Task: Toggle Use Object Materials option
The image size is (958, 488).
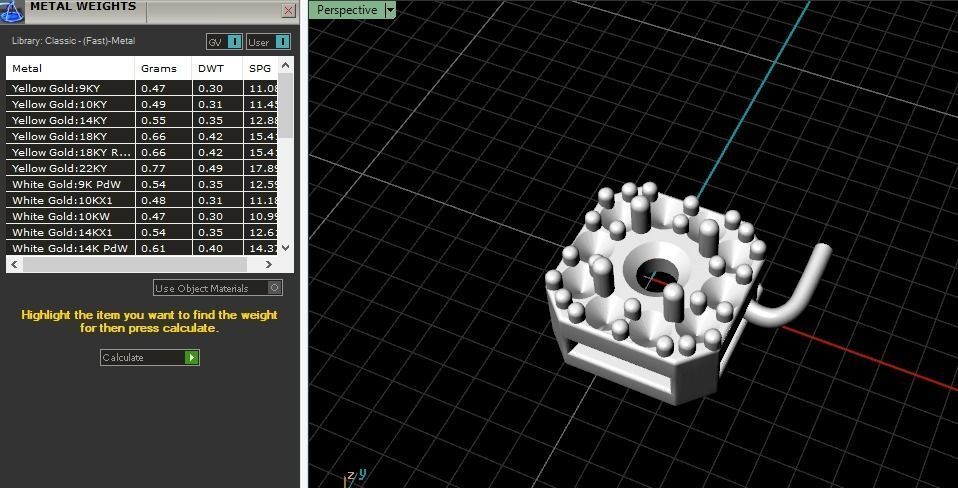Action: pos(218,288)
